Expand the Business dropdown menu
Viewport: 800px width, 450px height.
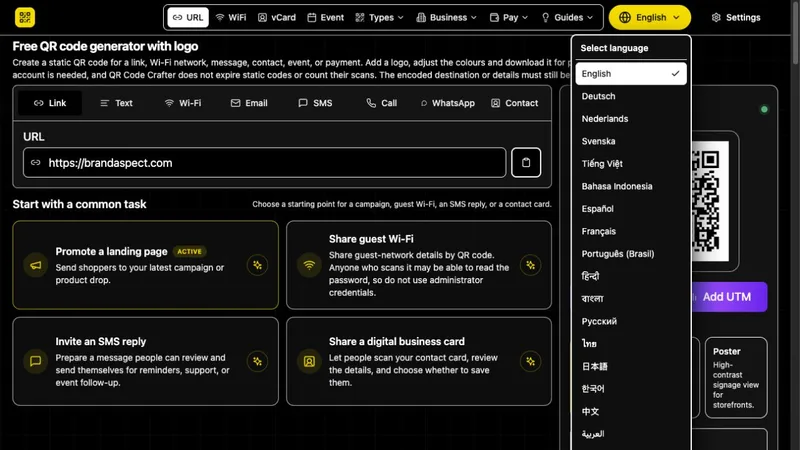tap(446, 17)
